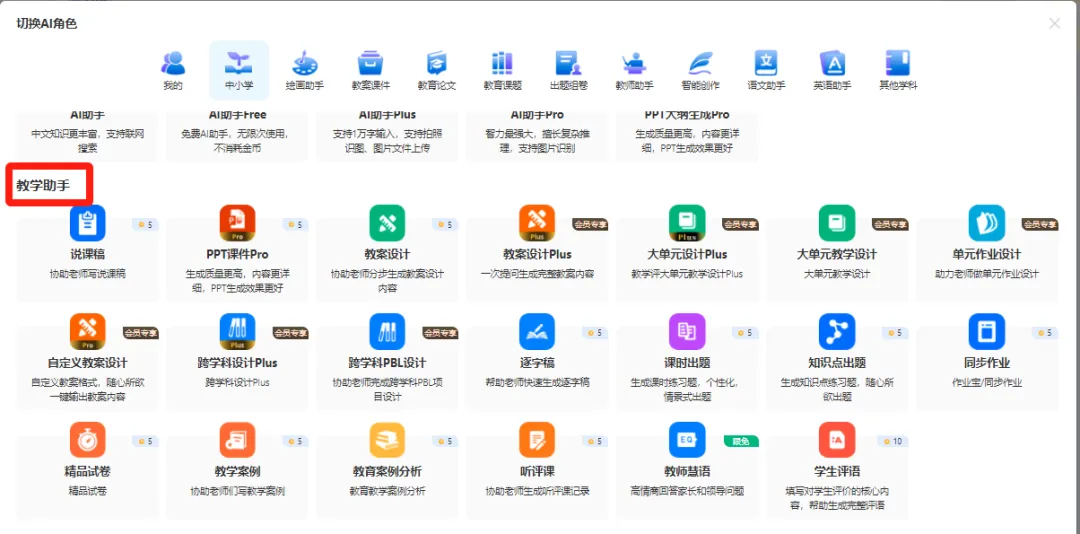Click the 精品试卷 stopwatch icon
This screenshot has width=1080, height=534.
(87, 440)
